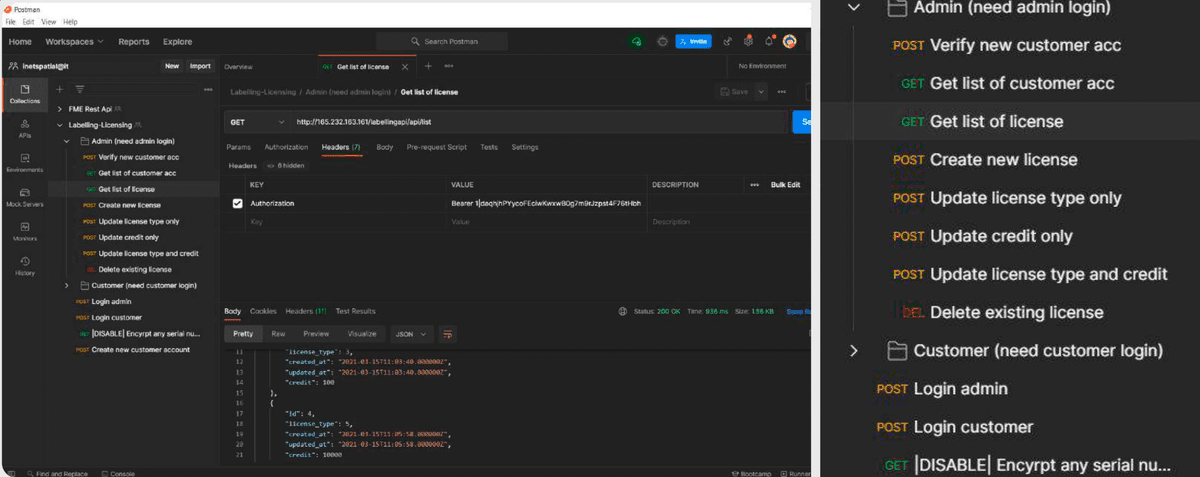Switch to the Authorization request tab

pos(286,147)
